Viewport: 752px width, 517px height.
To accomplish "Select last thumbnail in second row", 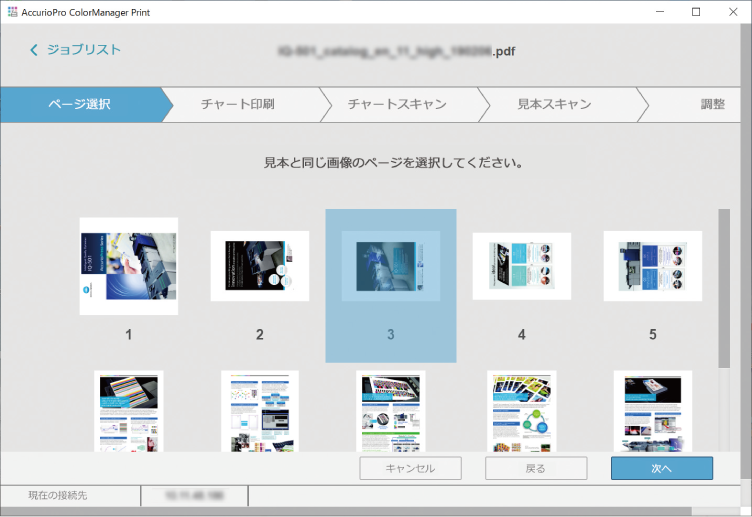I will pos(653,410).
